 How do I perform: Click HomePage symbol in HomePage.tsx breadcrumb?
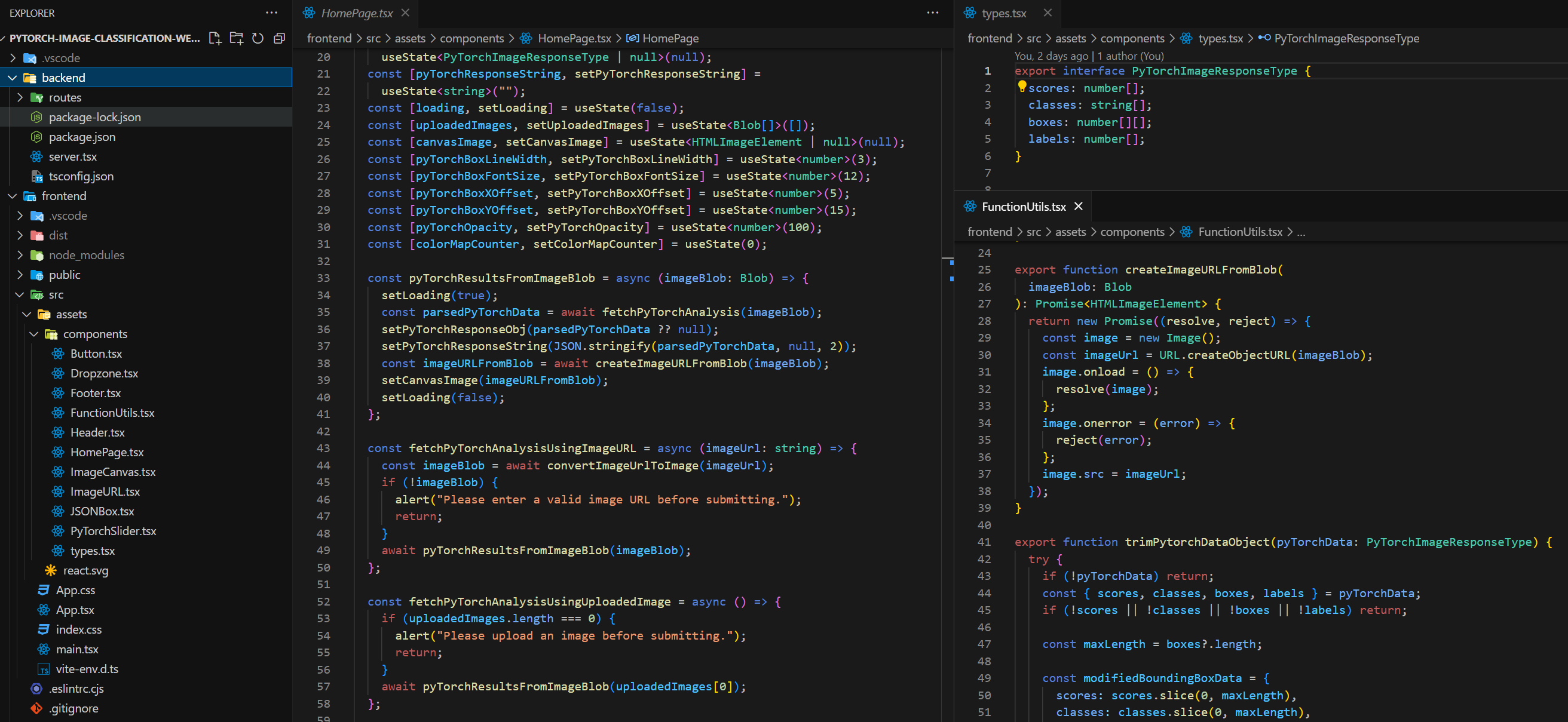pyautogui.click(x=670, y=38)
